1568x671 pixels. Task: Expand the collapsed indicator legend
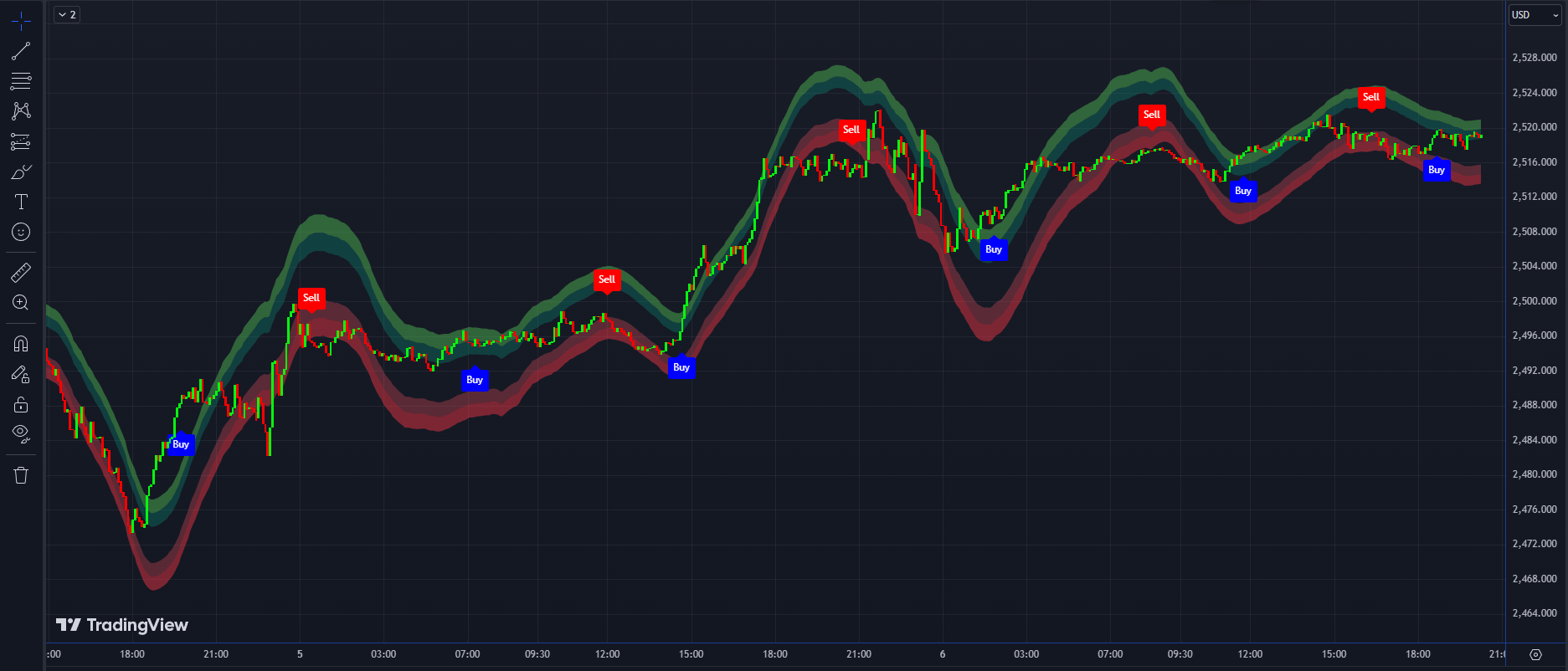tap(66, 14)
